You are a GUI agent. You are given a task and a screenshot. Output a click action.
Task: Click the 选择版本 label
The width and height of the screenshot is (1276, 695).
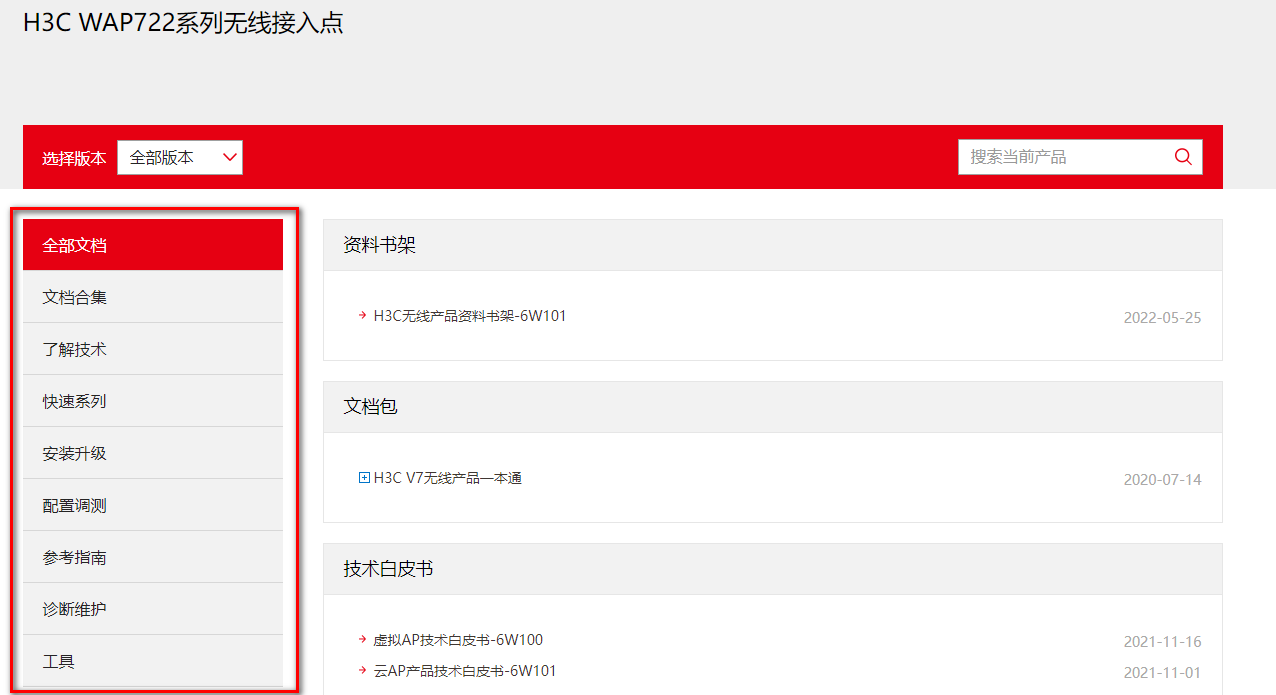74,158
